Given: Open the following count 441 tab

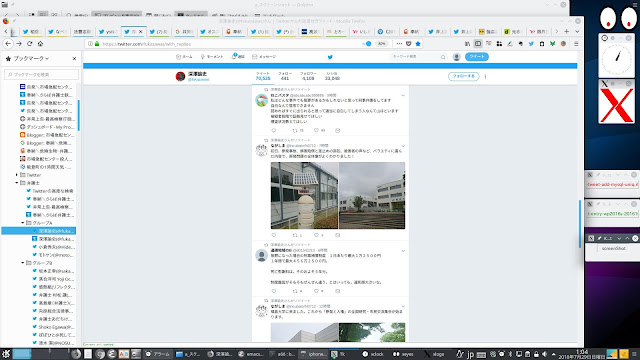Looking at the screenshot, I should [x=285, y=76].
